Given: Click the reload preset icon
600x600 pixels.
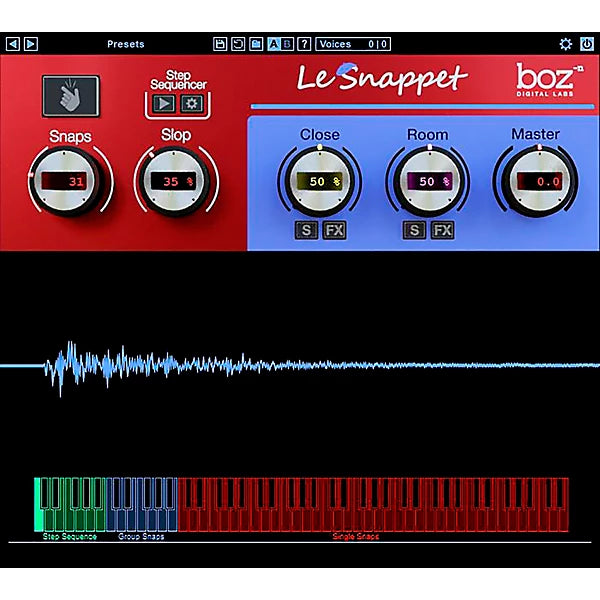Looking at the screenshot, I should 238,44.
